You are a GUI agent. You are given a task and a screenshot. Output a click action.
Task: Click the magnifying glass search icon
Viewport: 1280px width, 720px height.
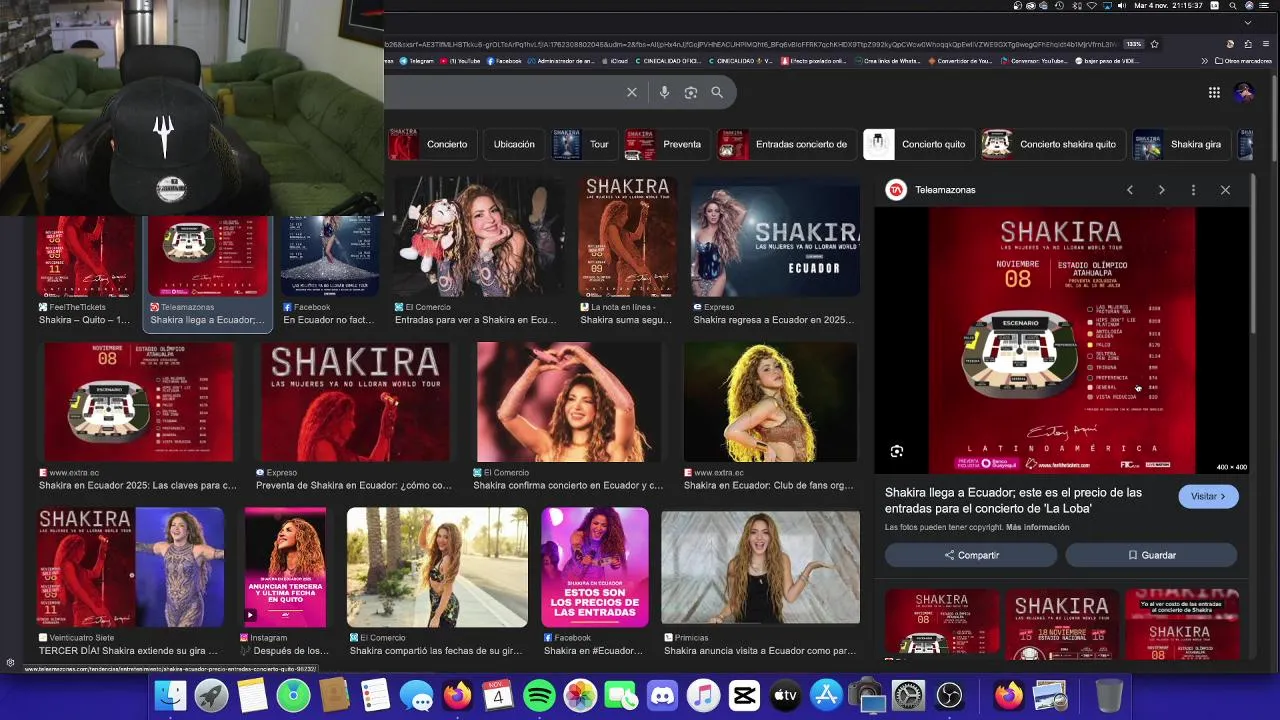click(x=717, y=92)
